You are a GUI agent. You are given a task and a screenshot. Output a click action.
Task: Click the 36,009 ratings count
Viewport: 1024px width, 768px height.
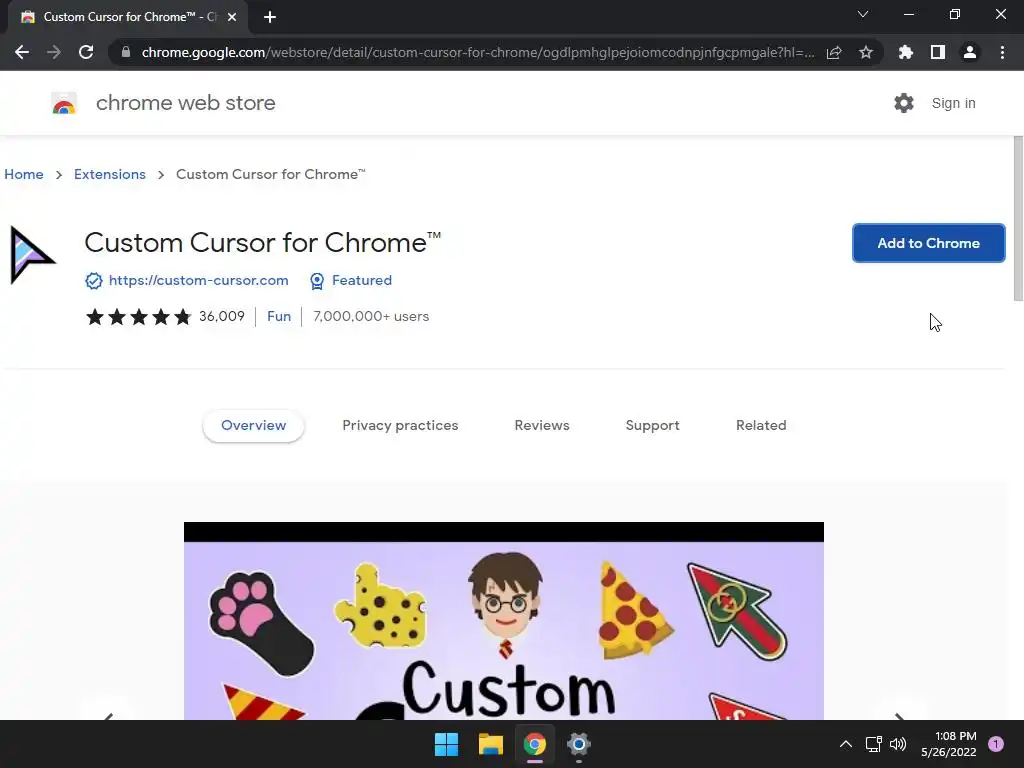[222, 316]
